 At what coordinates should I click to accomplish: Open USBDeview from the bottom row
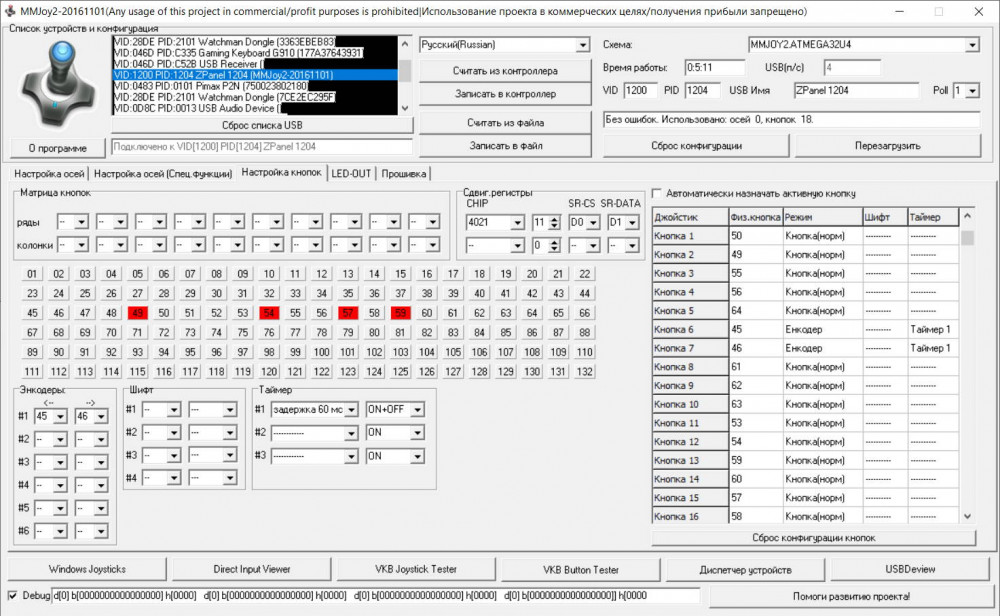coord(910,569)
